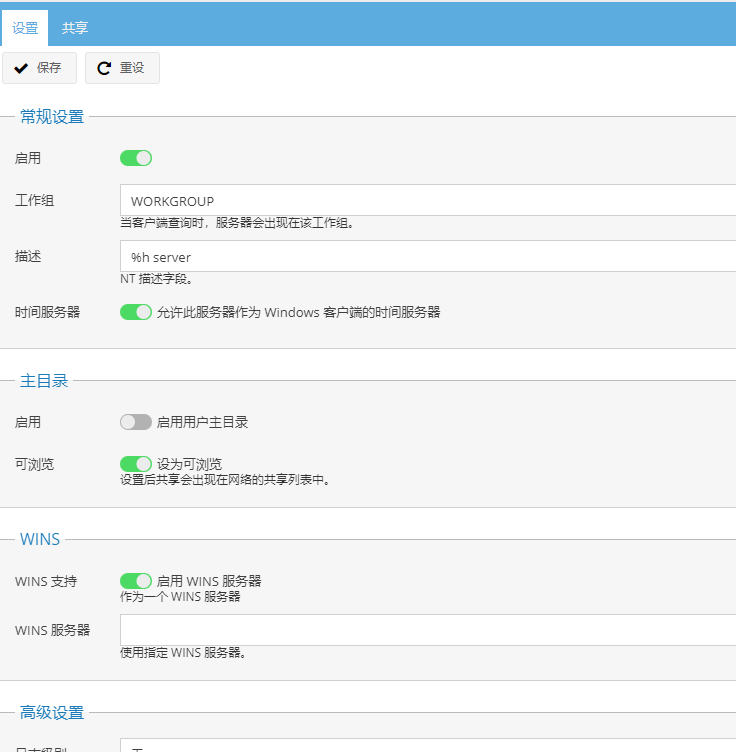Toggle the 设为可浏览 switch
The image size is (736, 752).
click(x=136, y=464)
